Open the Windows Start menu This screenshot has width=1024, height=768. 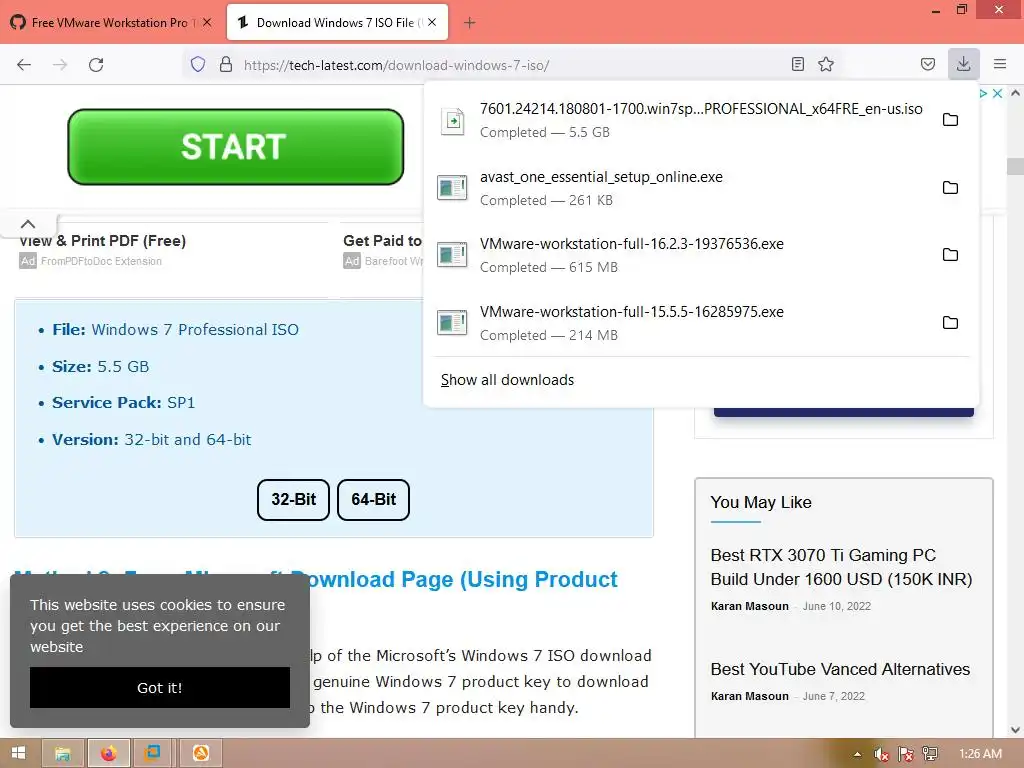tap(18, 753)
